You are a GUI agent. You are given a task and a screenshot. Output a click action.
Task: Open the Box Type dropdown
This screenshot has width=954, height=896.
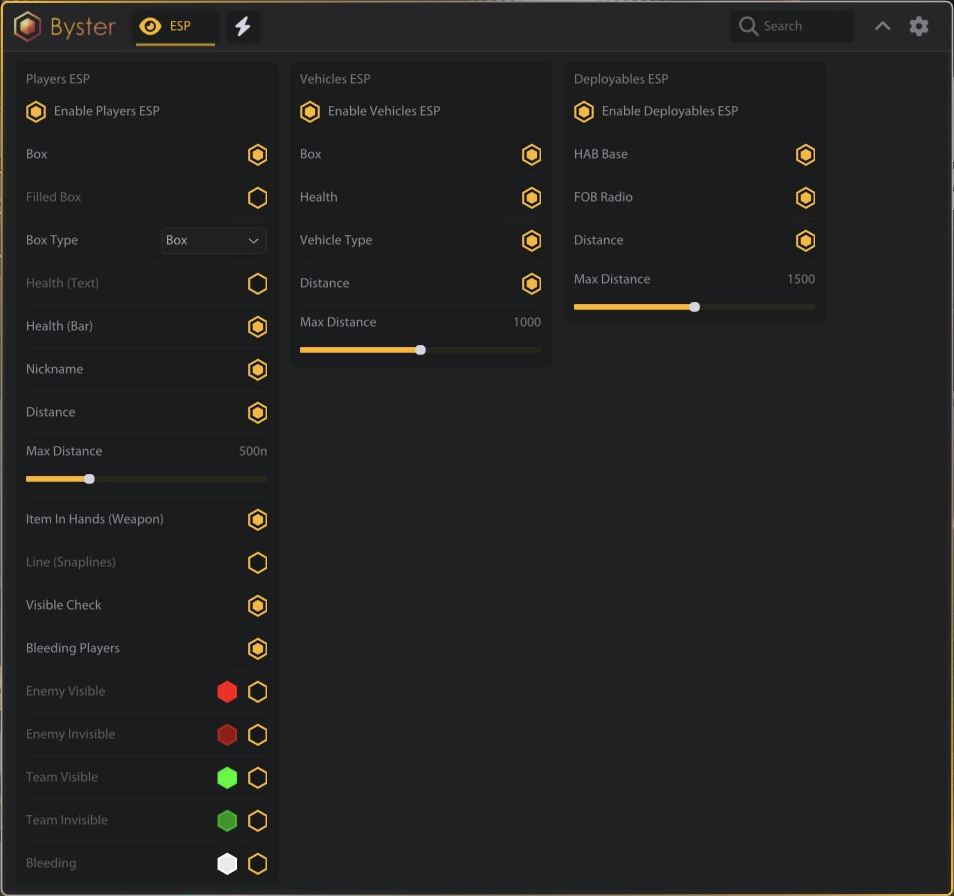pos(214,241)
